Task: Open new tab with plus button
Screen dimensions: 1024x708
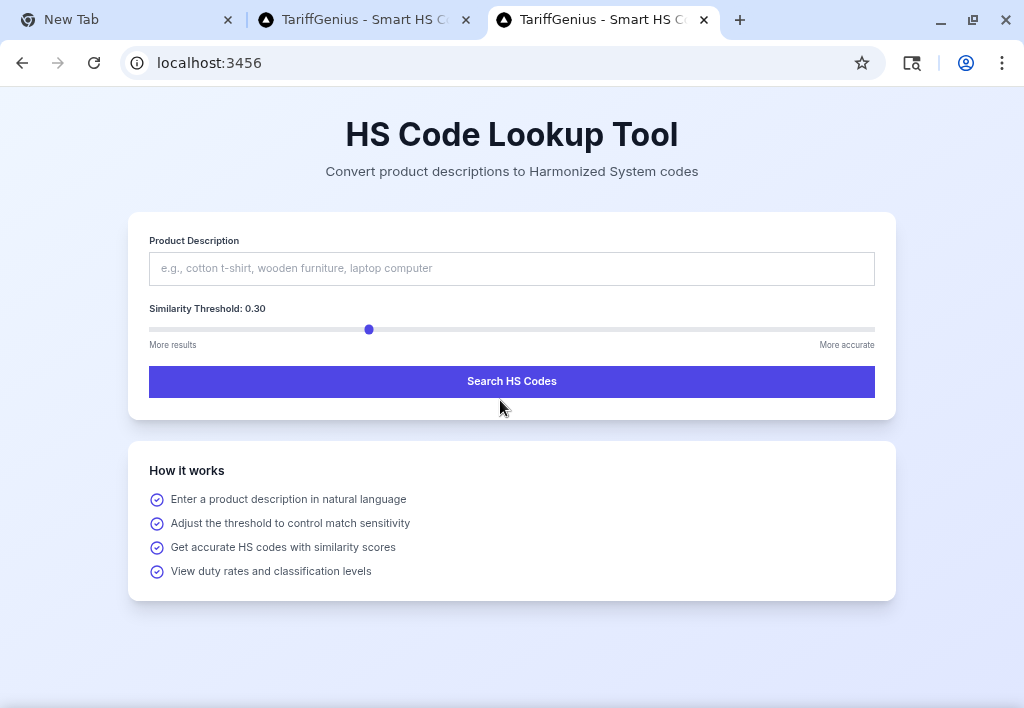Action: (x=740, y=20)
